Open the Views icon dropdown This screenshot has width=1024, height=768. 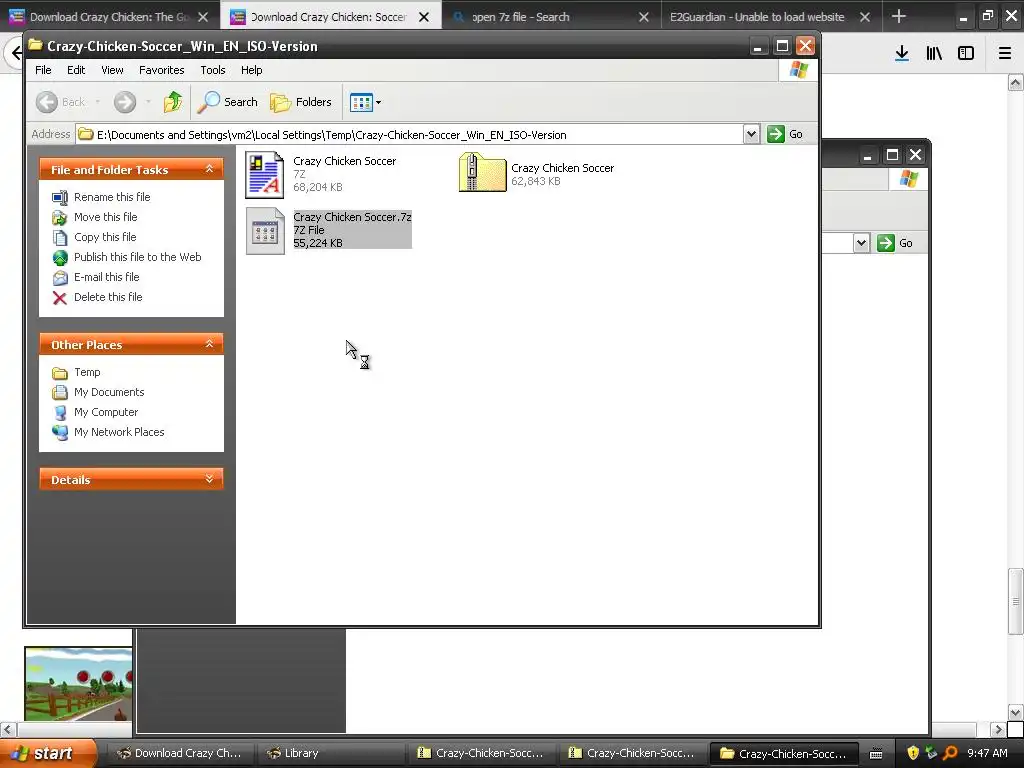click(365, 102)
